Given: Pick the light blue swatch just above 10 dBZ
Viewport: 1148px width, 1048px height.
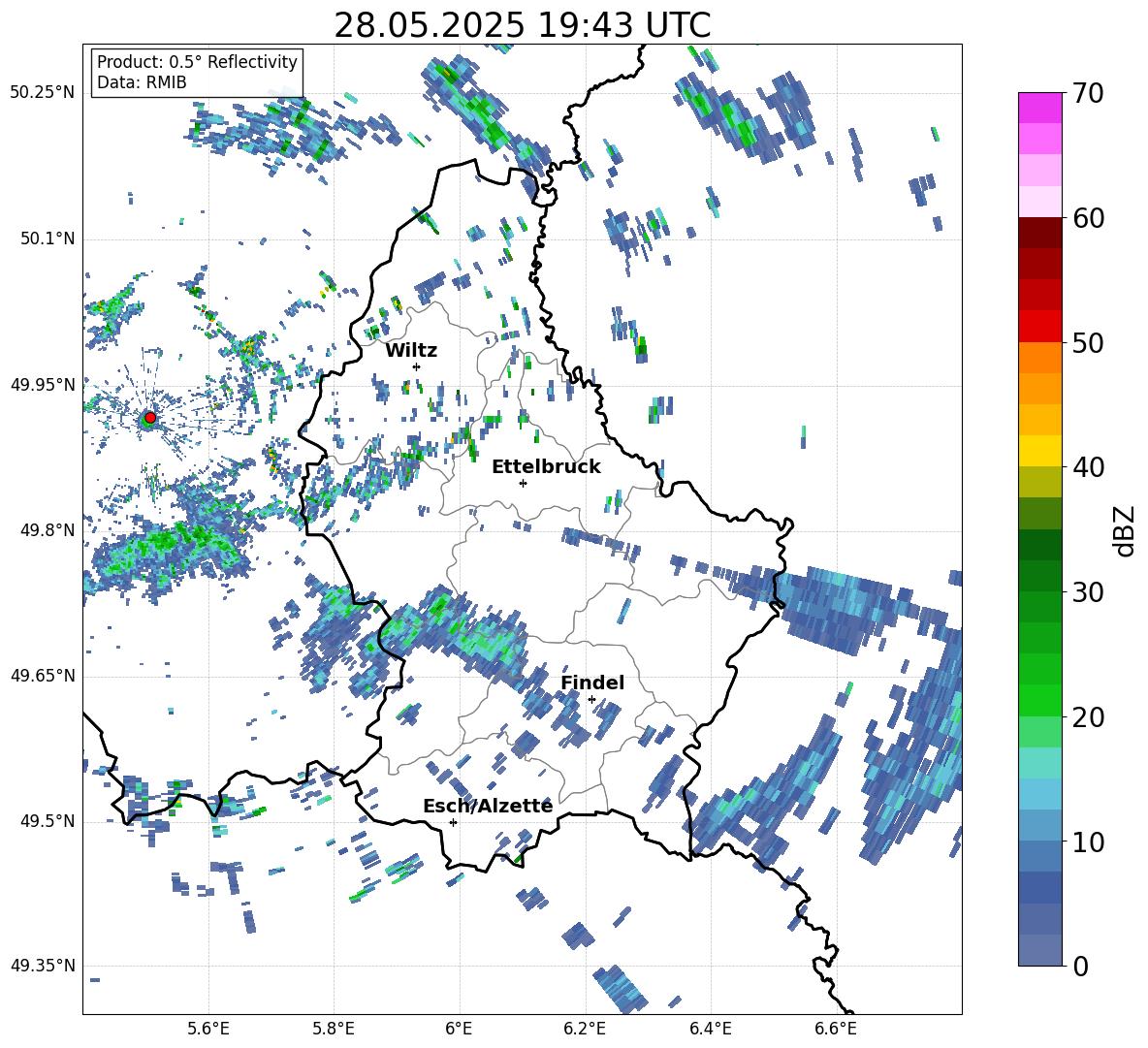Looking at the screenshot, I should [1040, 825].
